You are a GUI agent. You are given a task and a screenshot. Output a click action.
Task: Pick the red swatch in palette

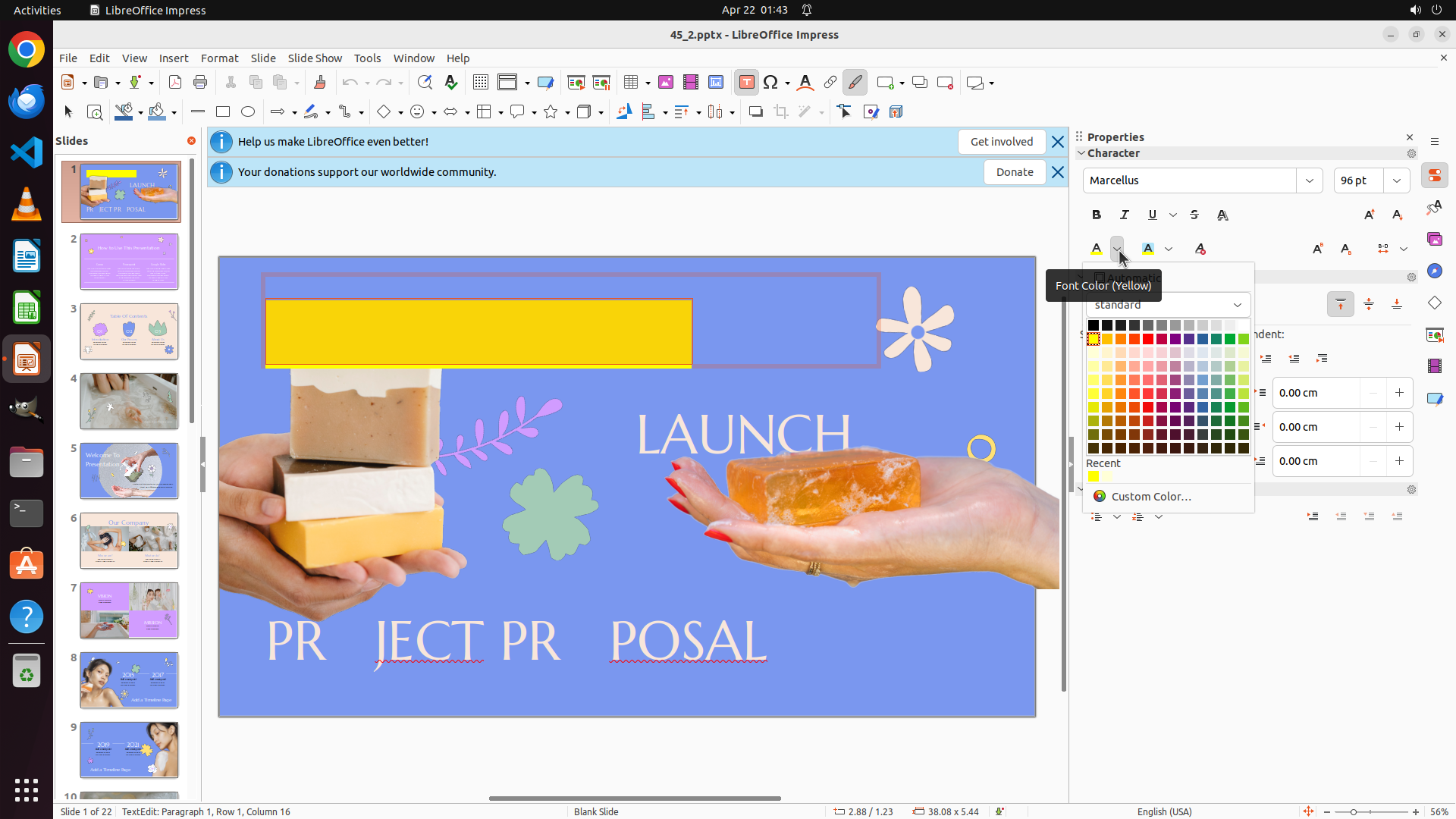1148,339
